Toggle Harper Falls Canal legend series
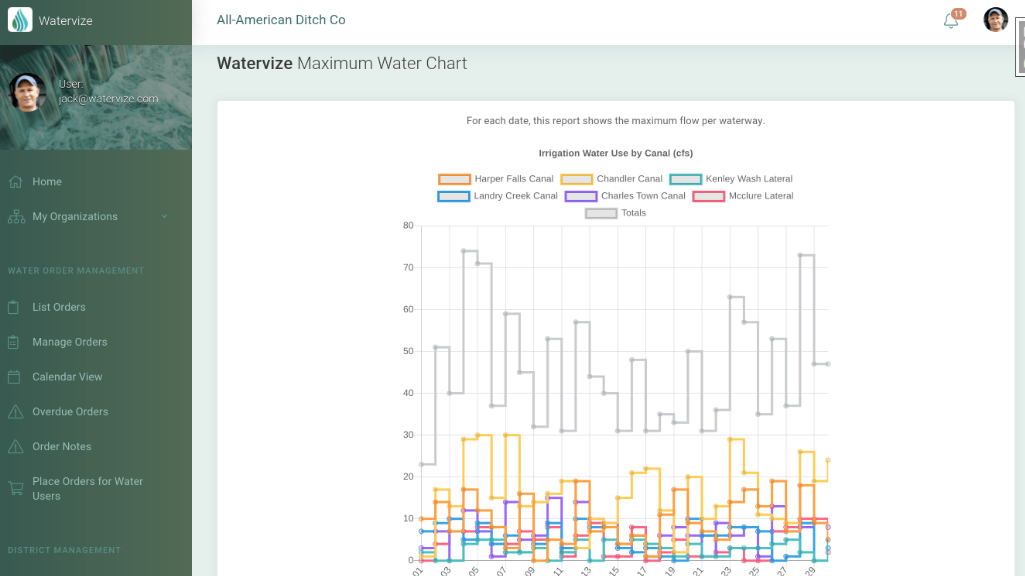The height and width of the screenshot is (576, 1025). pyautogui.click(x=497, y=179)
